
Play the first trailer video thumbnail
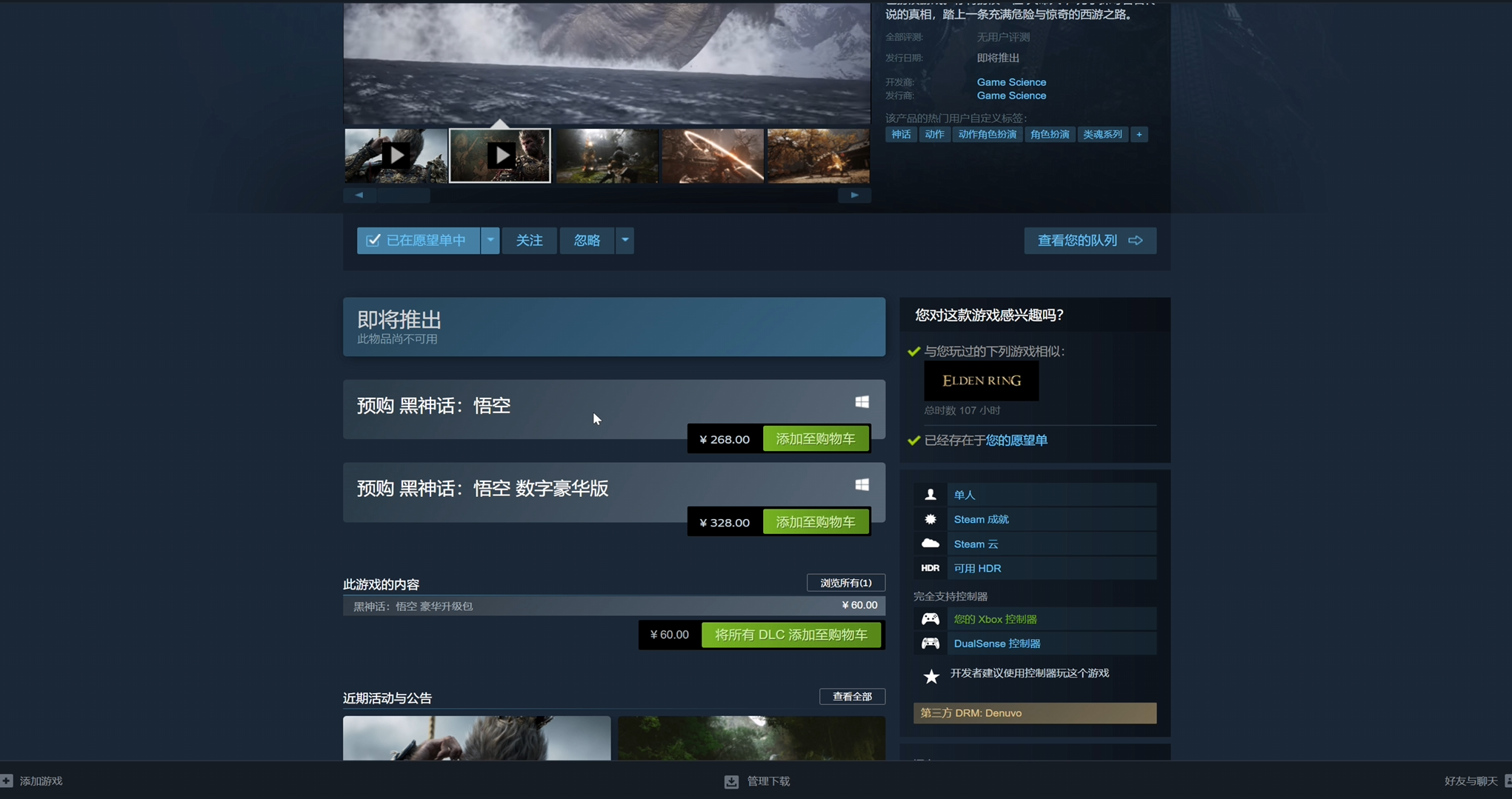(396, 156)
